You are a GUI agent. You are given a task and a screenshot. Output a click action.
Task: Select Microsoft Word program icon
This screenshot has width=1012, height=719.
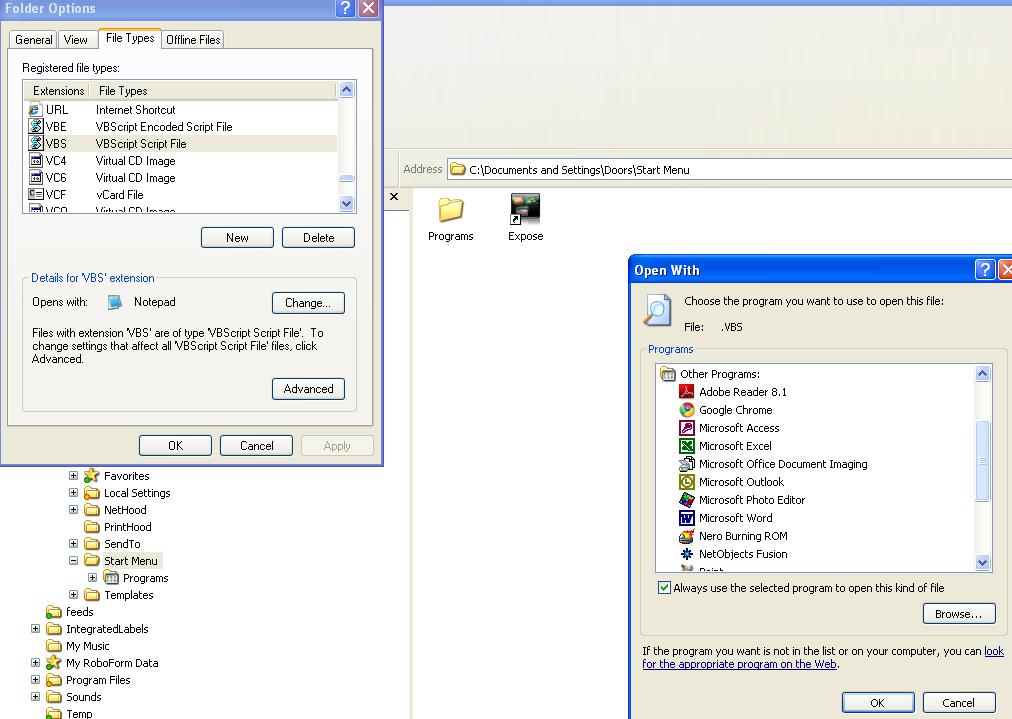coord(687,518)
